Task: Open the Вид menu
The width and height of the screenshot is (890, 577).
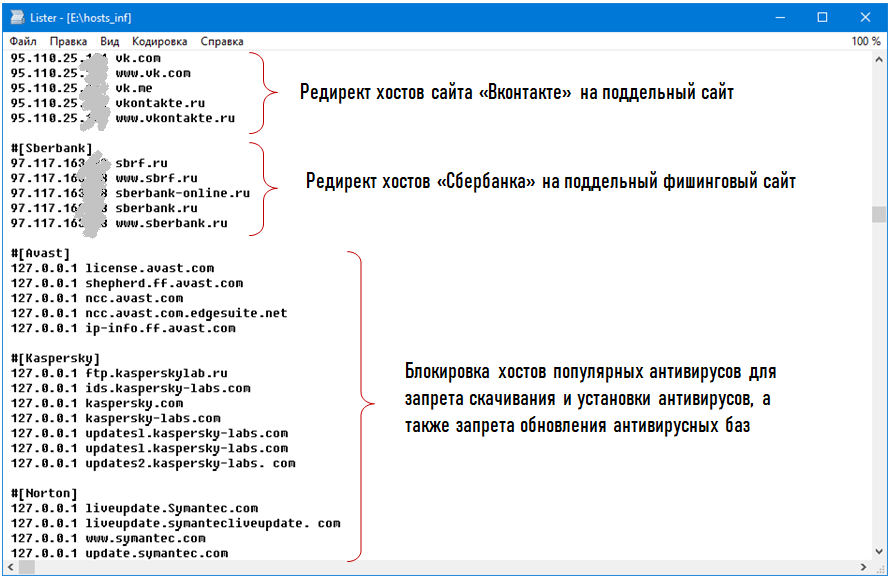Action: point(110,41)
